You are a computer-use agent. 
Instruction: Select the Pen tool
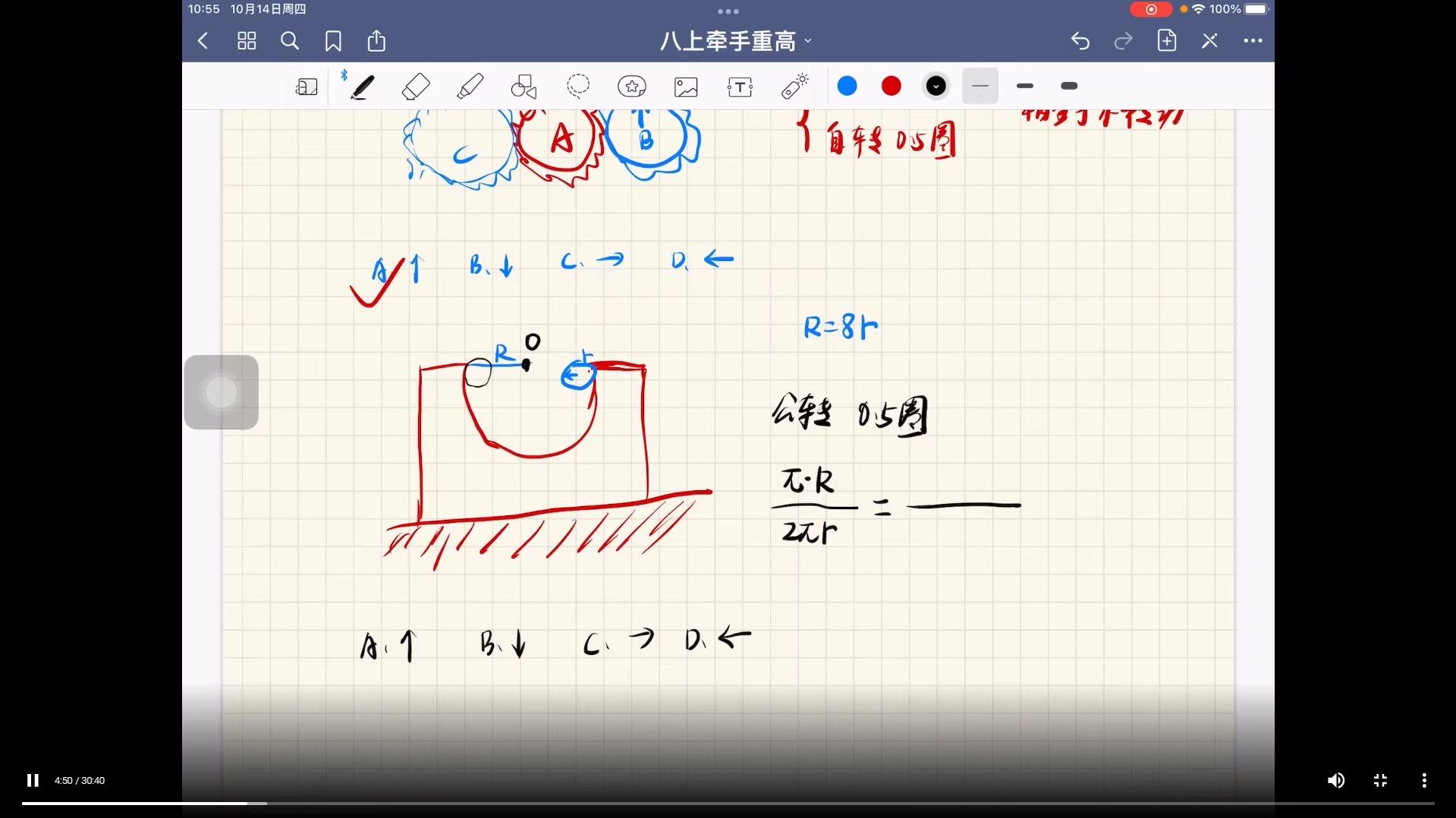click(x=362, y=87)
